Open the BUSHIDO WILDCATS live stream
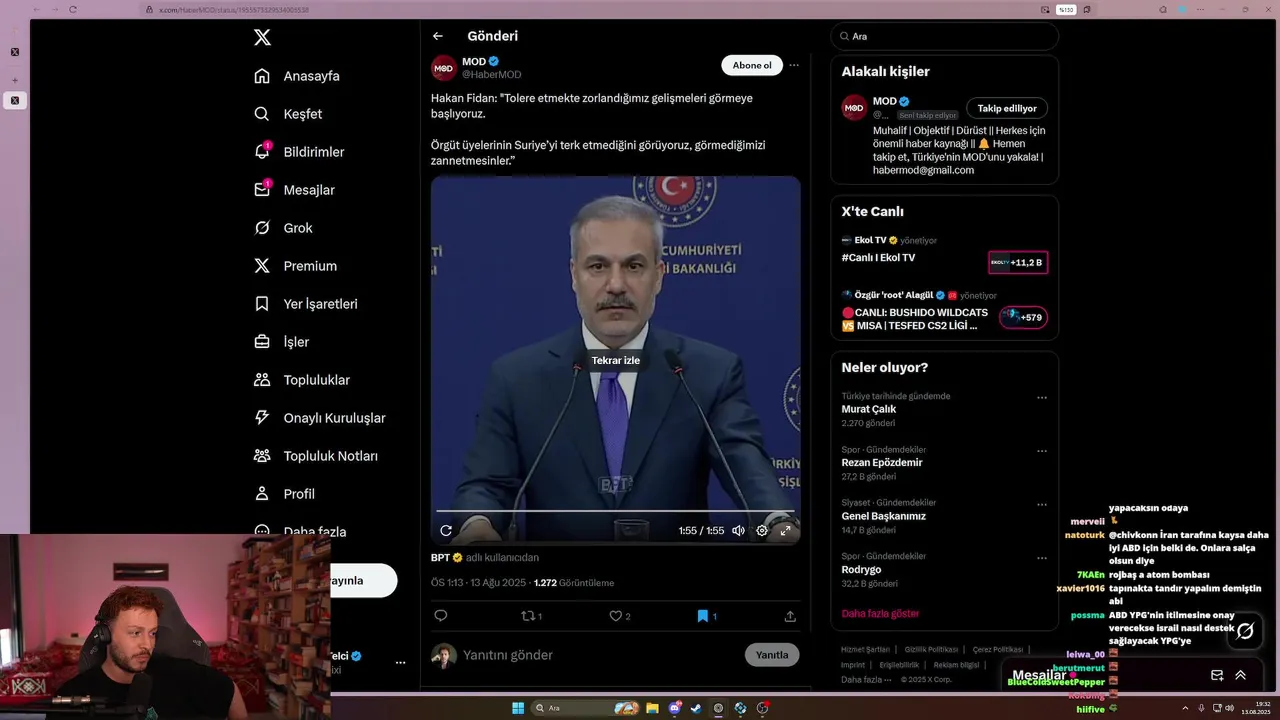1280x720 pixels. pos(915,319)
